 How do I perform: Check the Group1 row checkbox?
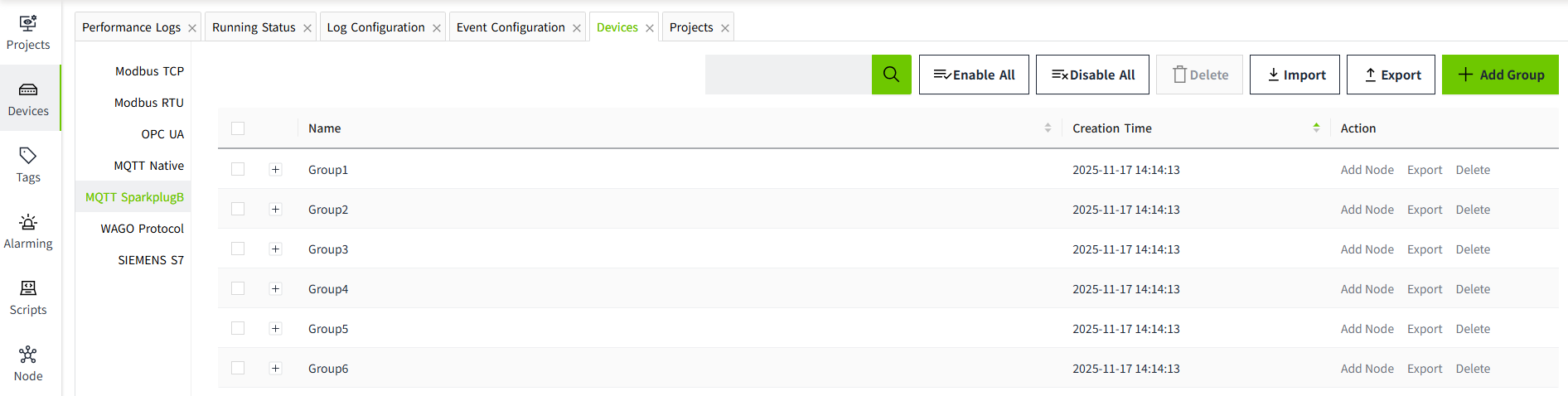238,169
